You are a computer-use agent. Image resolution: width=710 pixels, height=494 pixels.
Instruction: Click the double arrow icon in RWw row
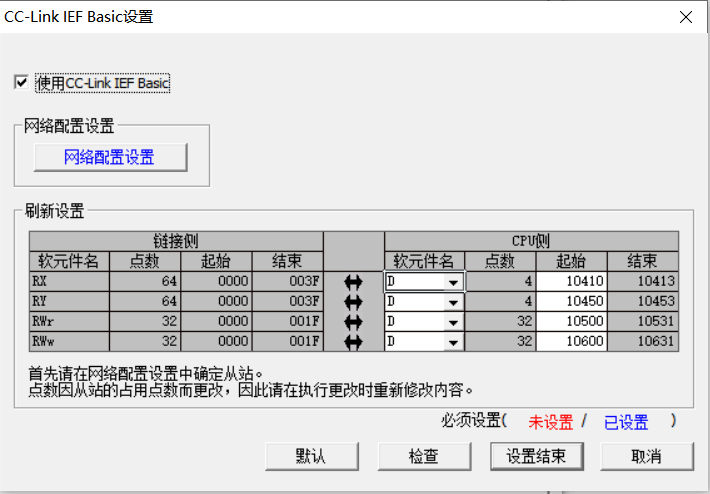pyautogui.click(x=353, y=342)
